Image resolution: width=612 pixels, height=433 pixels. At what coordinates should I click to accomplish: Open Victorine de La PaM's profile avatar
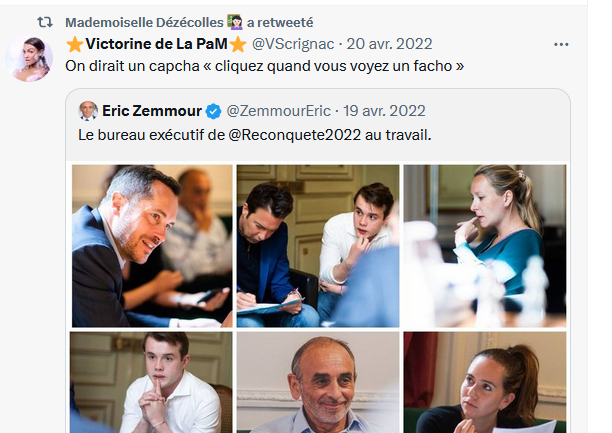[29, 58]
